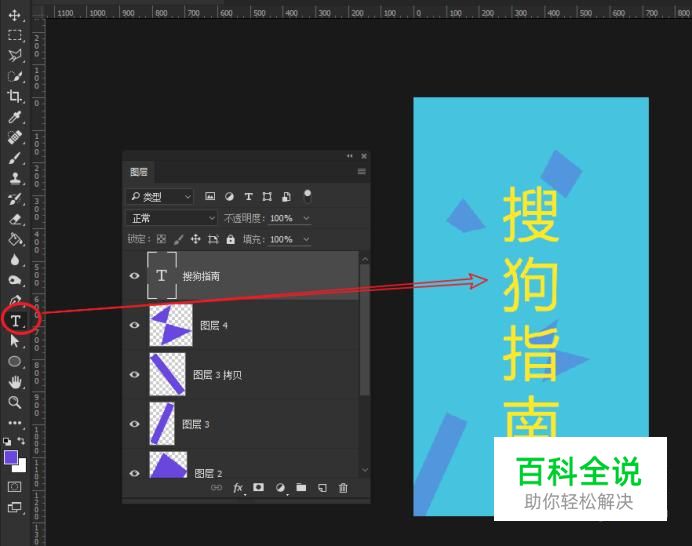Select the Ellipse shape tool
This screenshot has width=692, height=546.
coord(15,361)
